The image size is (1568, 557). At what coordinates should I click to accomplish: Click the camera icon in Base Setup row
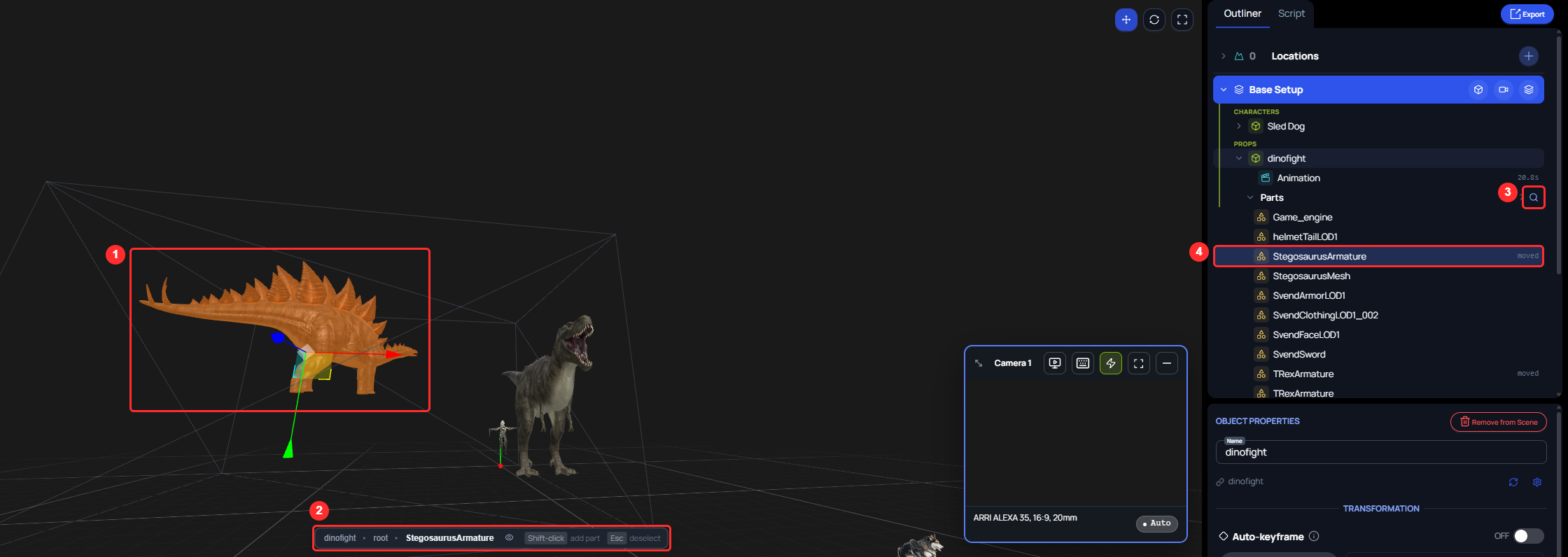click(x=1504, y=90)
